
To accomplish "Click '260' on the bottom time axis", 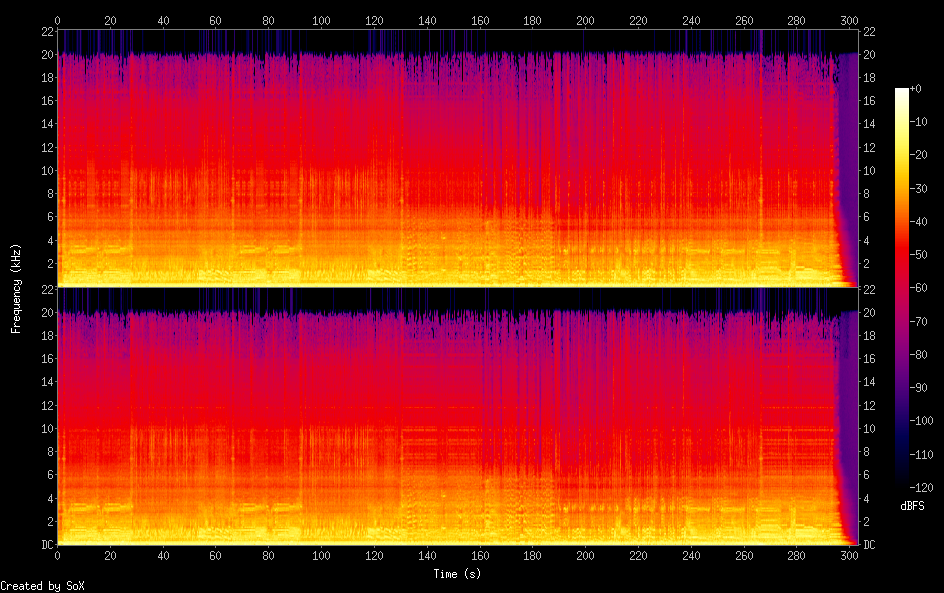I will pyautogui.click(x=744, y=556).
